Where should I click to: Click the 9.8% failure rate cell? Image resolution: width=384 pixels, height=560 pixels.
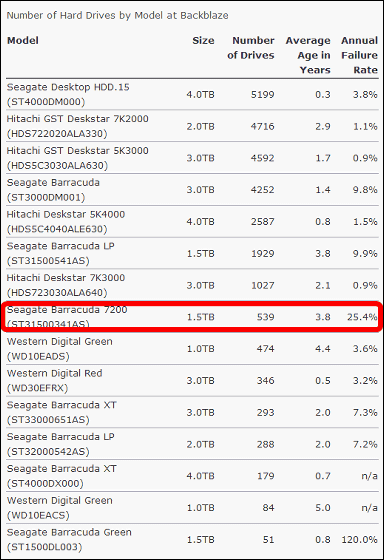[365, 190]
